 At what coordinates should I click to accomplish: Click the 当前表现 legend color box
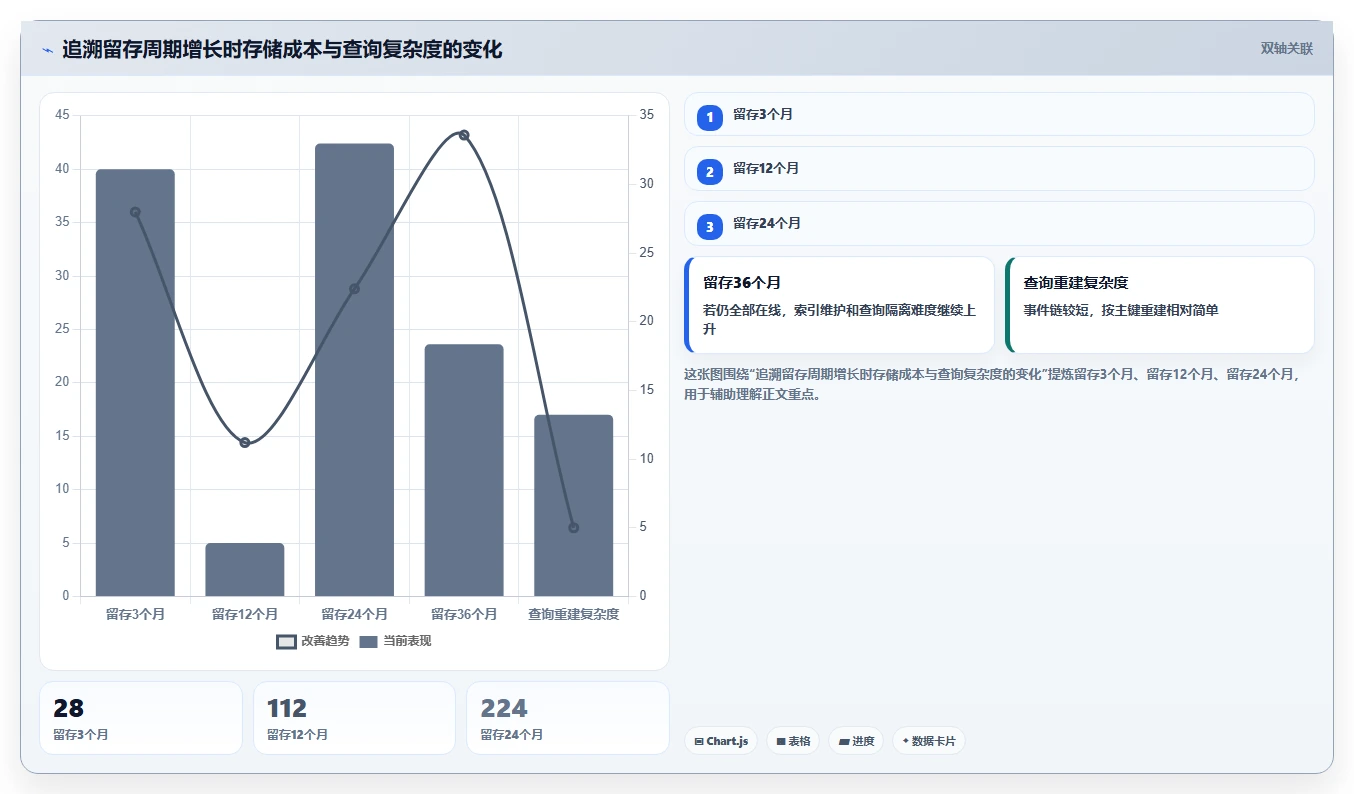coord(369,641)
